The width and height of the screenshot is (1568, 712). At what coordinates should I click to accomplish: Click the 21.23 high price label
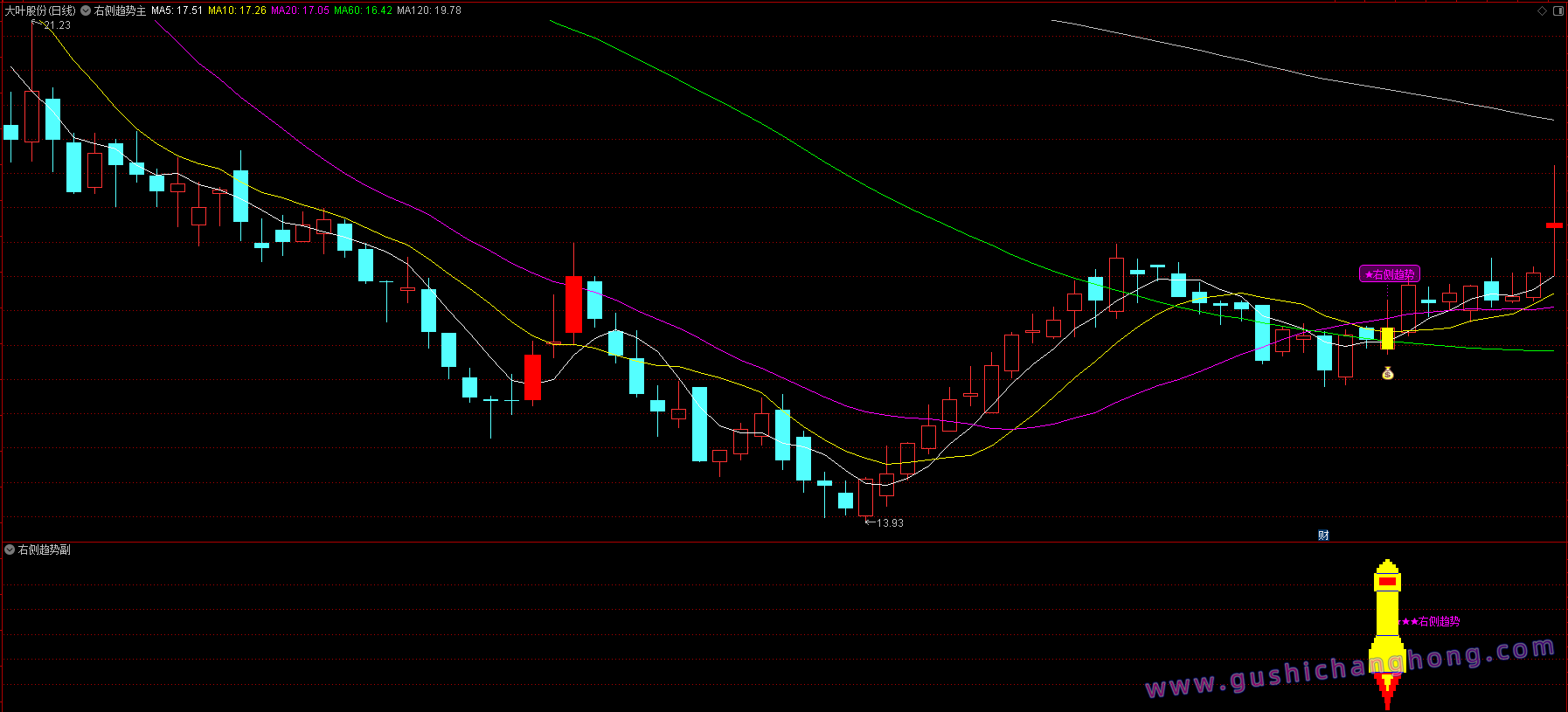point(58,25)
